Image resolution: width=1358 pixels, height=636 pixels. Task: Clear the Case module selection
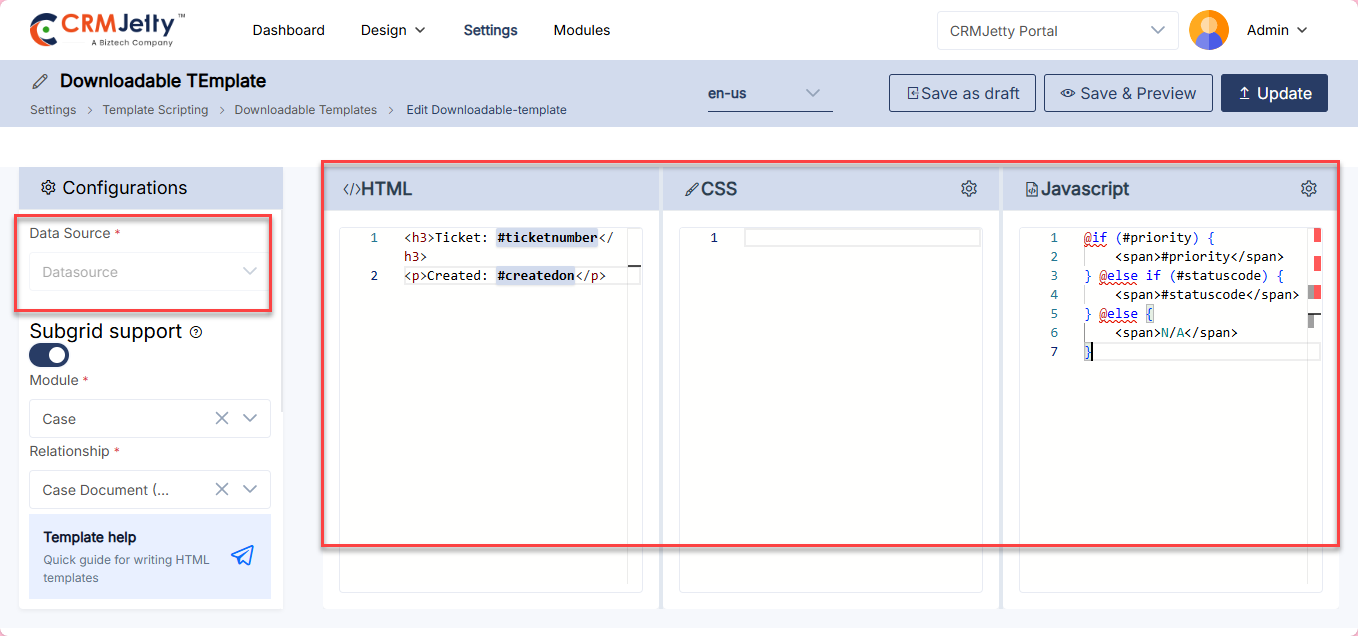pyautogui.click(x=222, y=418)
